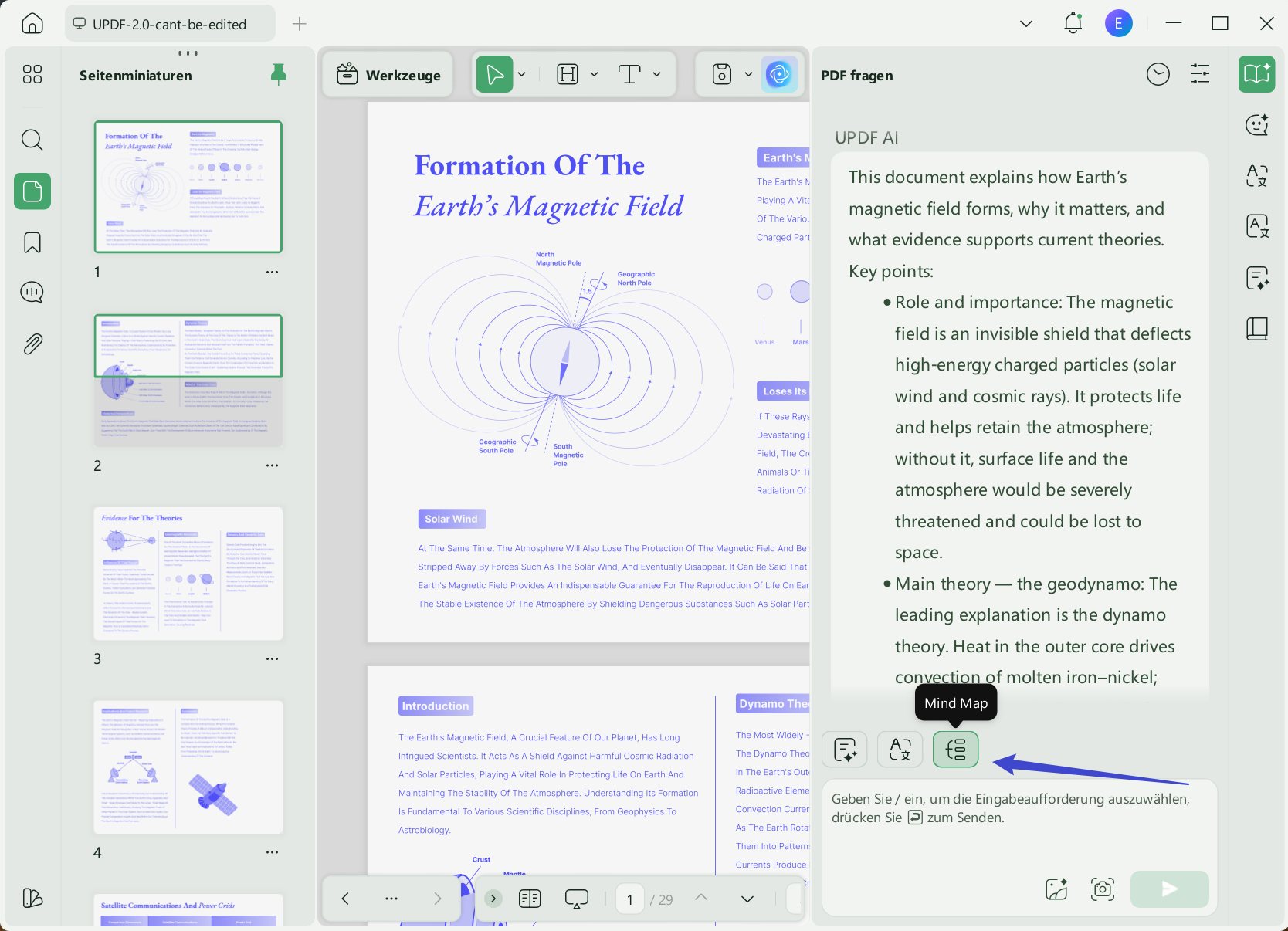Viewport: 1288px width, 931px height.
Task: Attach an image to the prompt
Action: tap(1056, 889)
